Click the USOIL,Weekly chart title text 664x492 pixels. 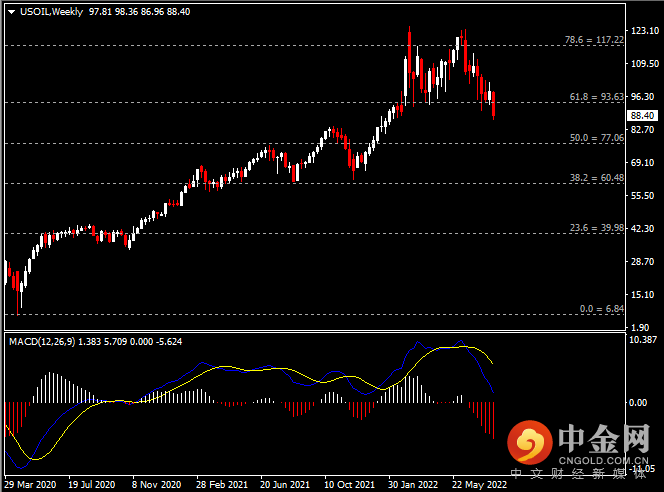tap(49, 9)
